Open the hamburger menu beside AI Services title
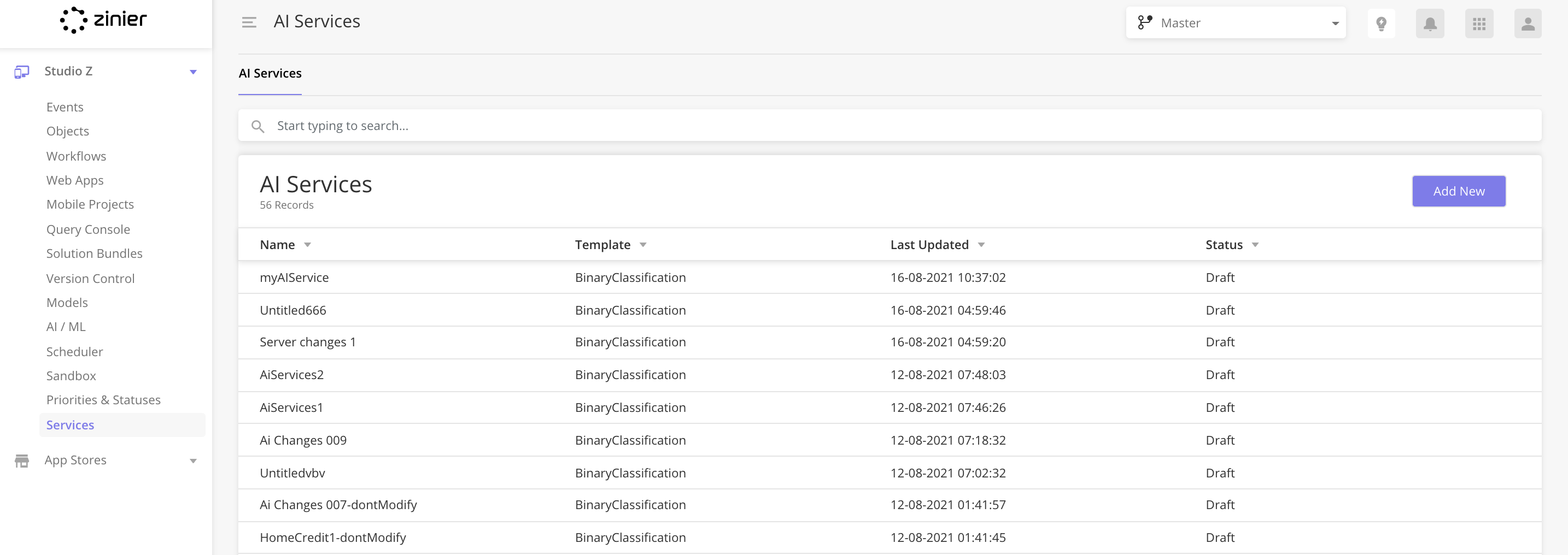Image resolution: width=1568 pixels, height=555 pixels. [249, 22]
